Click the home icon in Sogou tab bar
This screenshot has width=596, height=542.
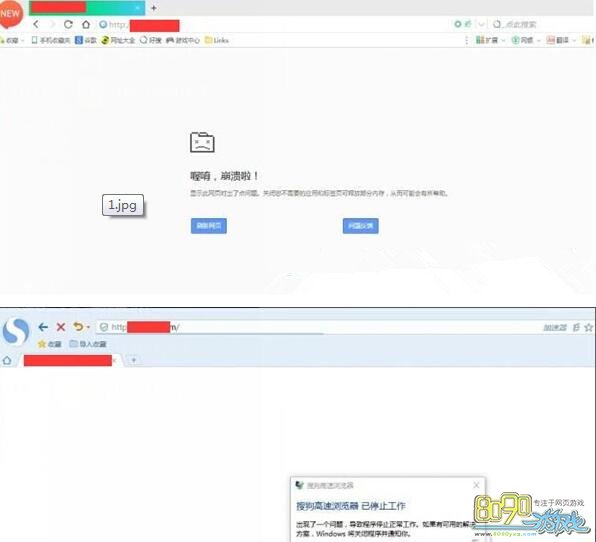[7, 360]
